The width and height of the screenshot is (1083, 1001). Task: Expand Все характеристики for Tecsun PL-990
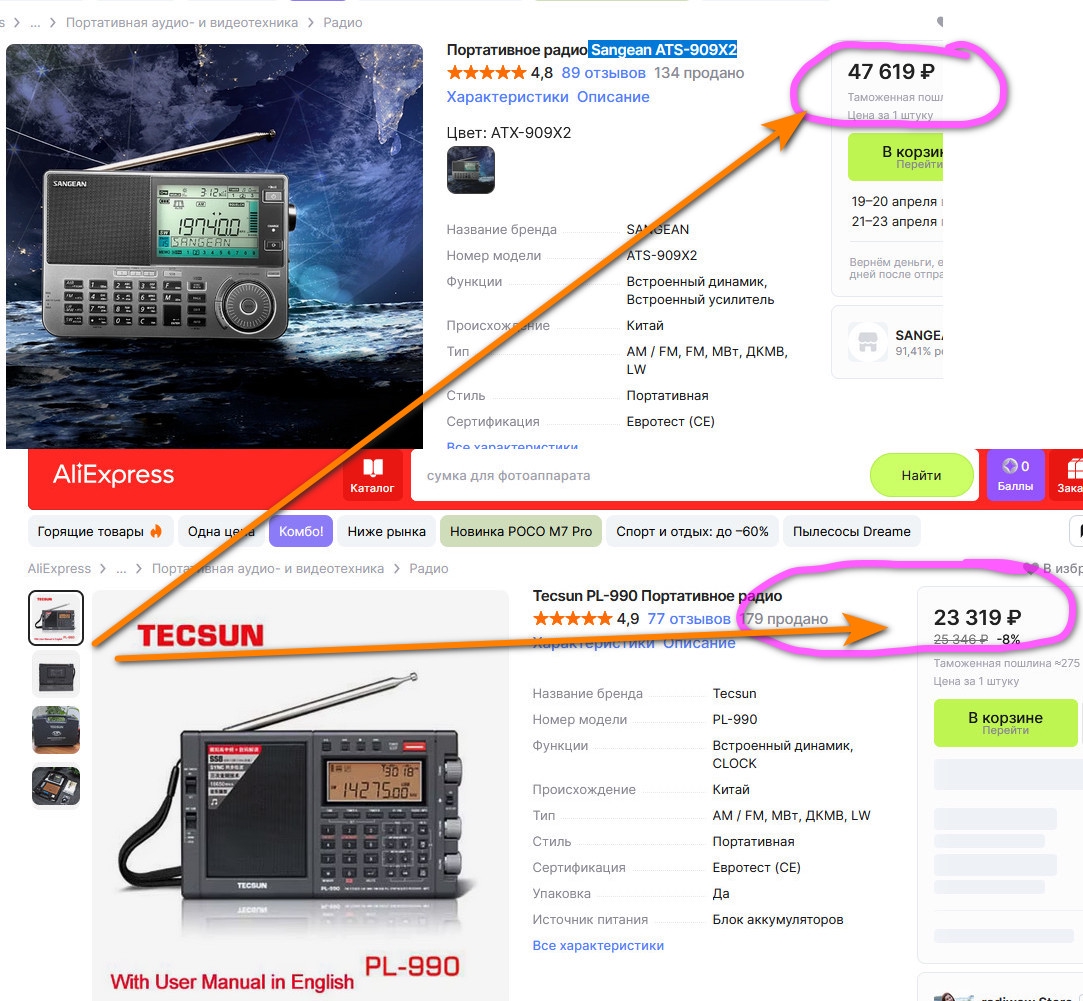click(x=598, y=945)
